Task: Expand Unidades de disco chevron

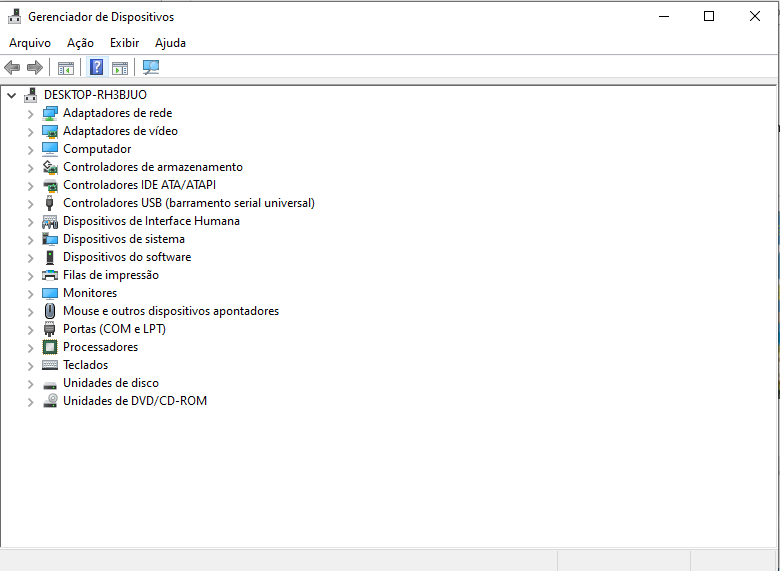Action: click(x=30, y=383)
